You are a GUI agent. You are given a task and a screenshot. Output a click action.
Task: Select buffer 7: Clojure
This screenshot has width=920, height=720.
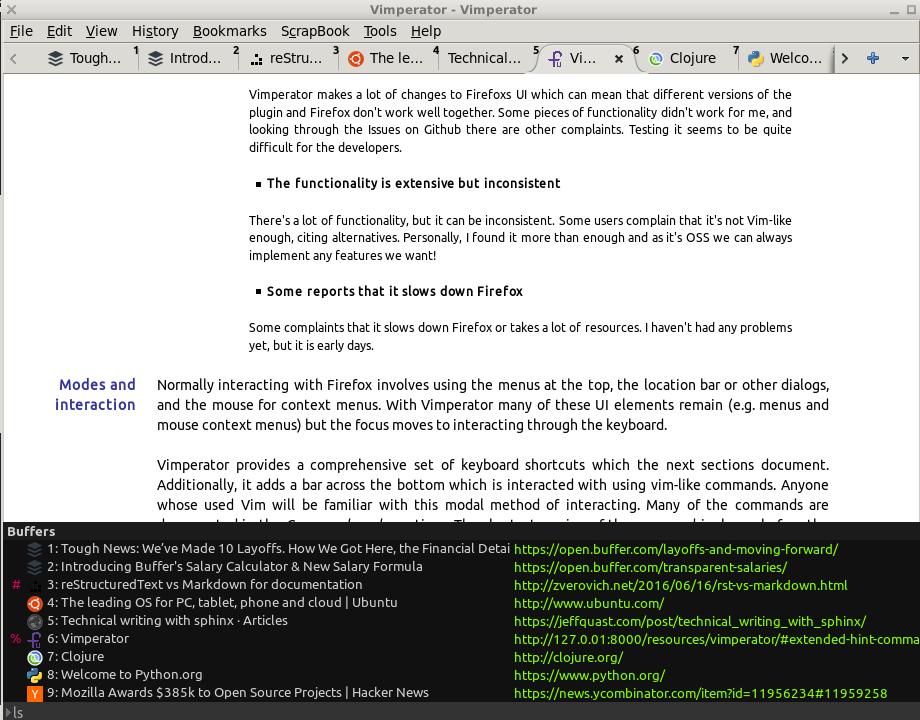pos(76,657)
